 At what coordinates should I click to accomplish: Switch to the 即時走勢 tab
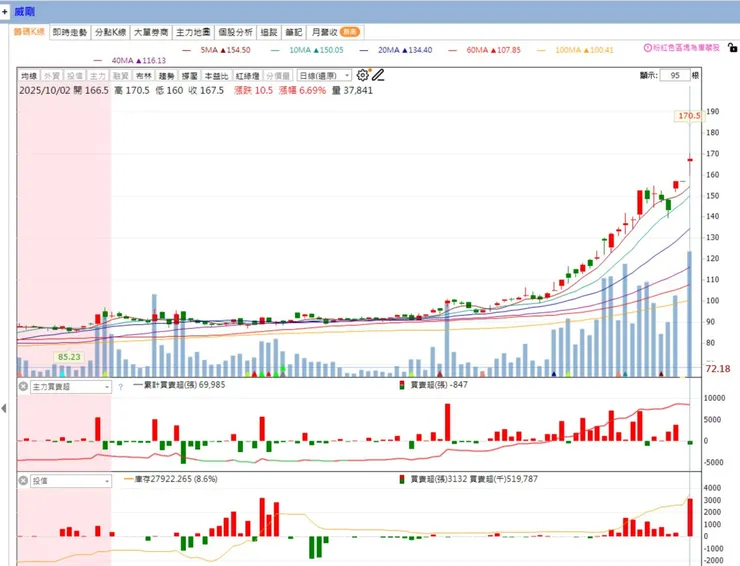click(70, 32)
